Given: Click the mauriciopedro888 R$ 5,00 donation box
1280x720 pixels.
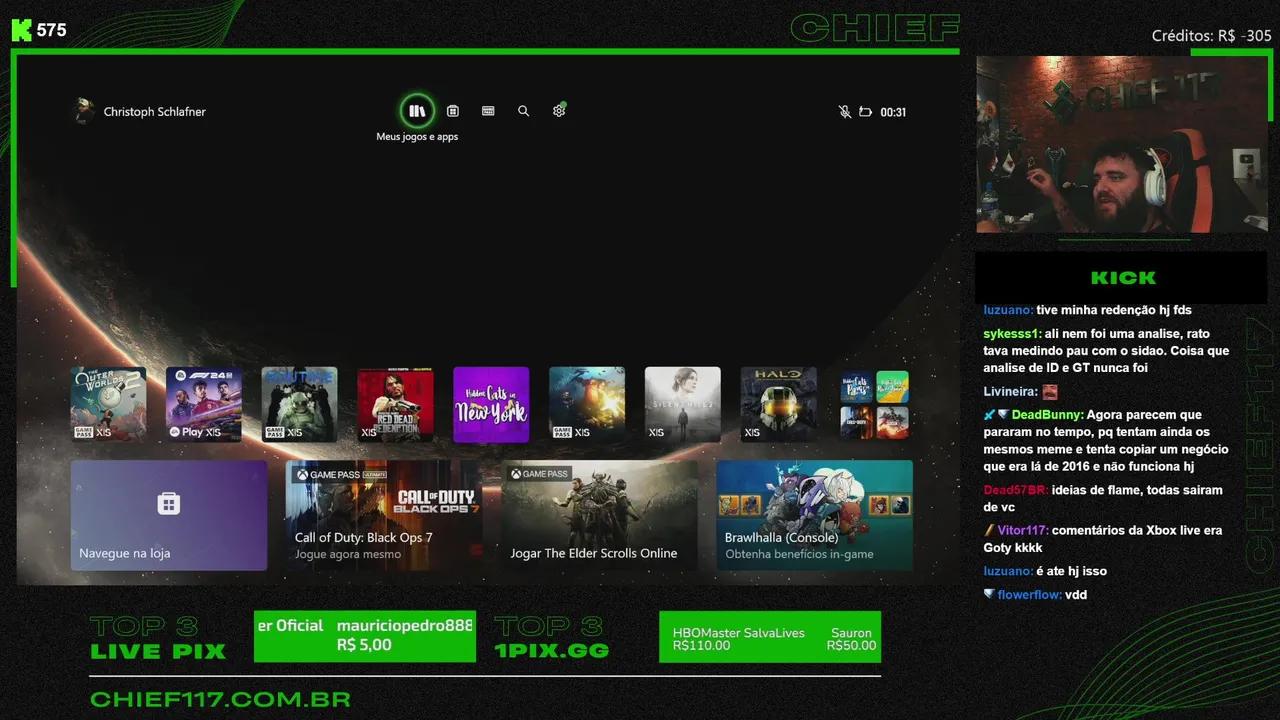Looking at the screenshot, I should [x=365, y=636].
